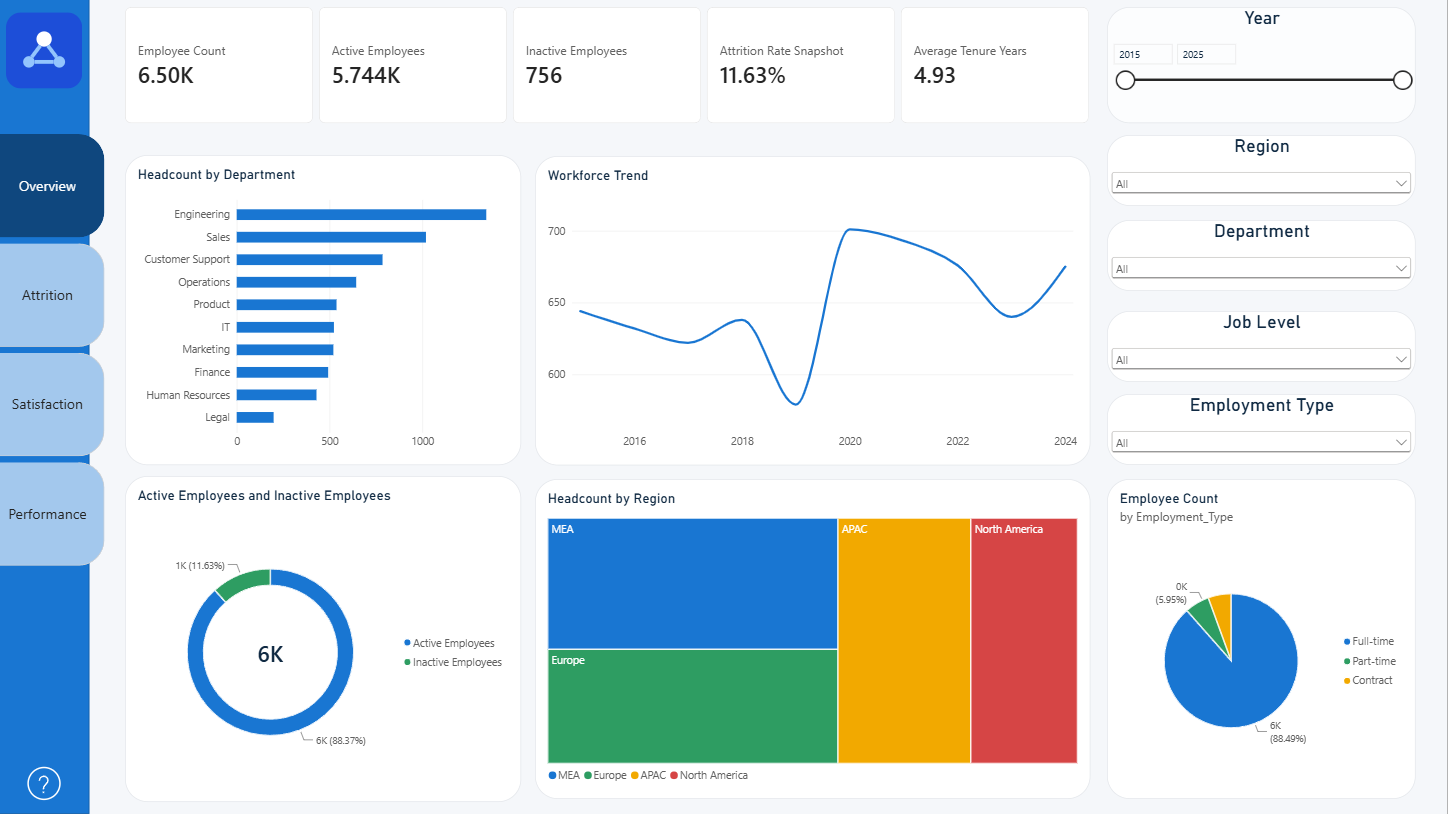Image resolution: width=1451 pixels, height=814 pixels.
Task: Select the Engineering bar in Headcount by Department
Action: [361, 214]
